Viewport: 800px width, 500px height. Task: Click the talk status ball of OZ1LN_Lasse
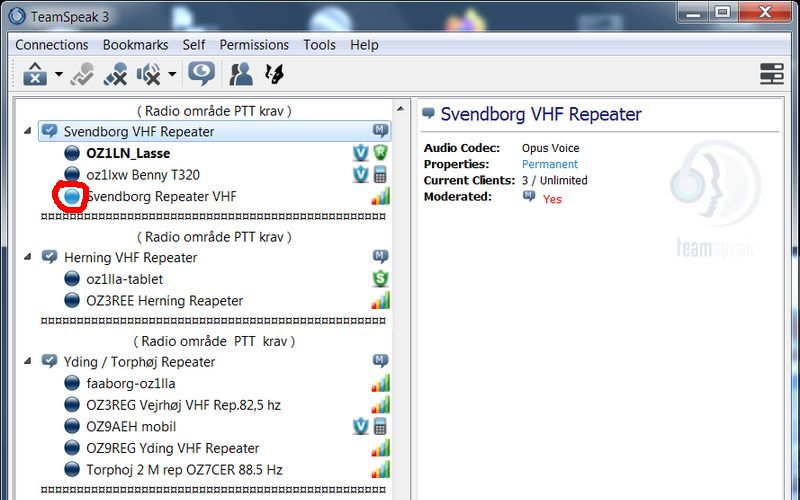(x=72, y=153)
